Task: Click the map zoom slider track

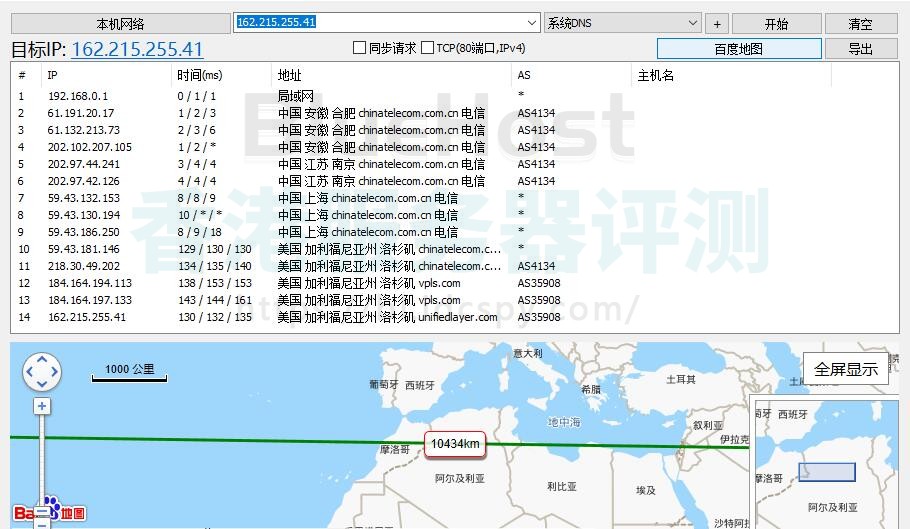Action: click(42, 460)
